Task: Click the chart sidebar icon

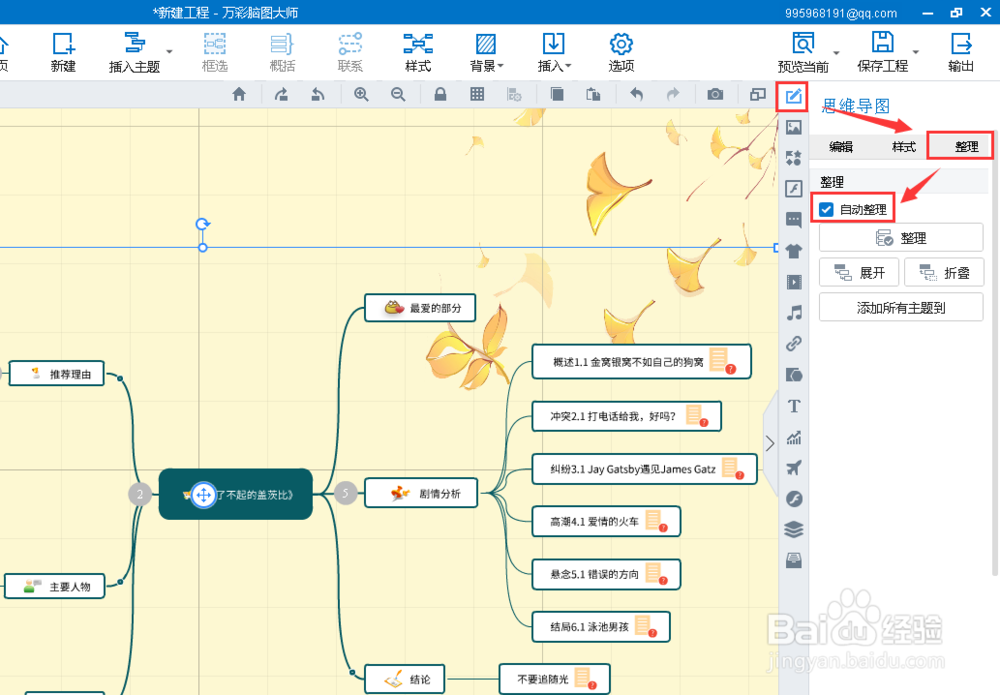Action: click(x=793, y=437)
